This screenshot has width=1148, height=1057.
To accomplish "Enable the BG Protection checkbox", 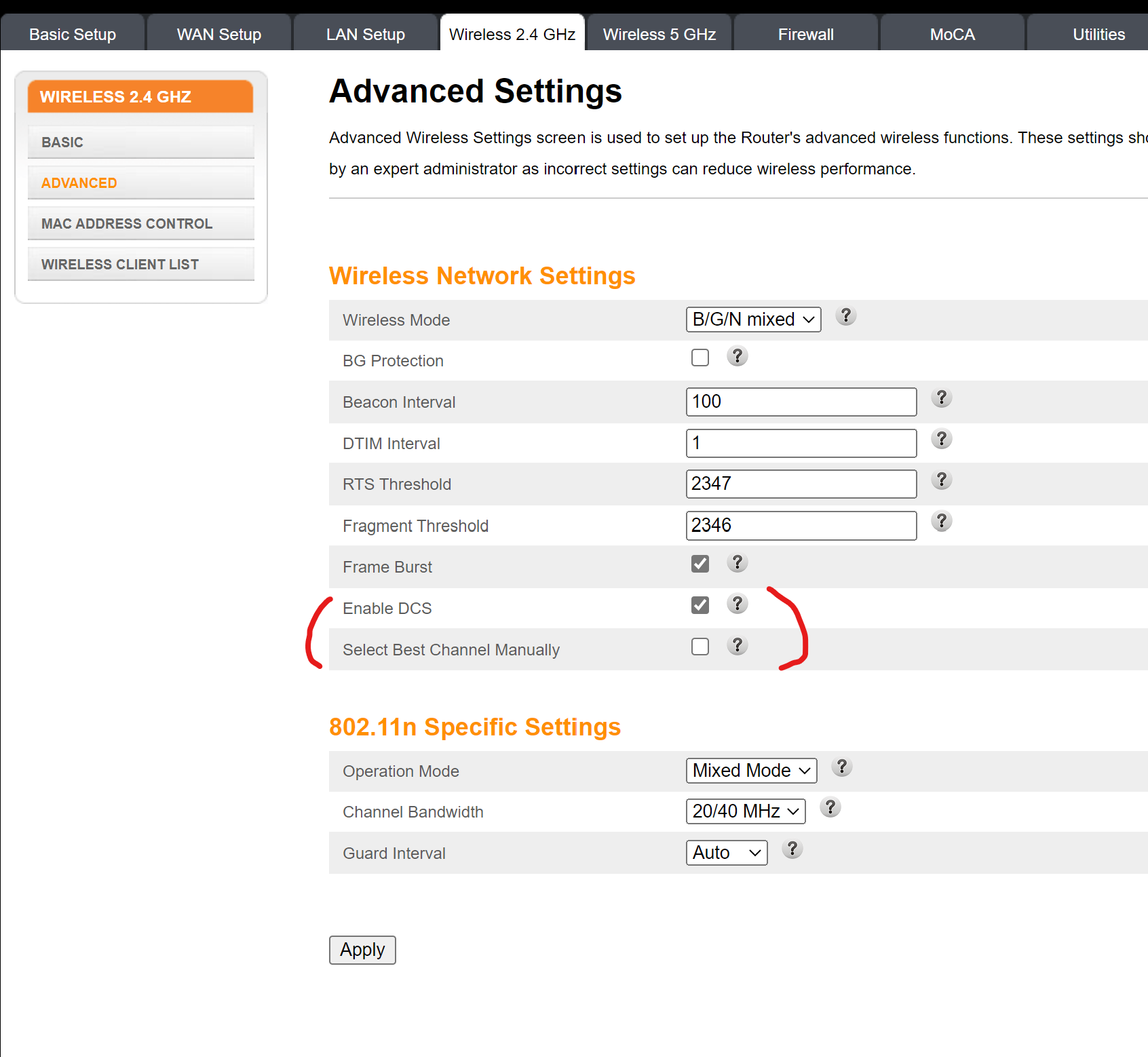I will pos(700,358).
